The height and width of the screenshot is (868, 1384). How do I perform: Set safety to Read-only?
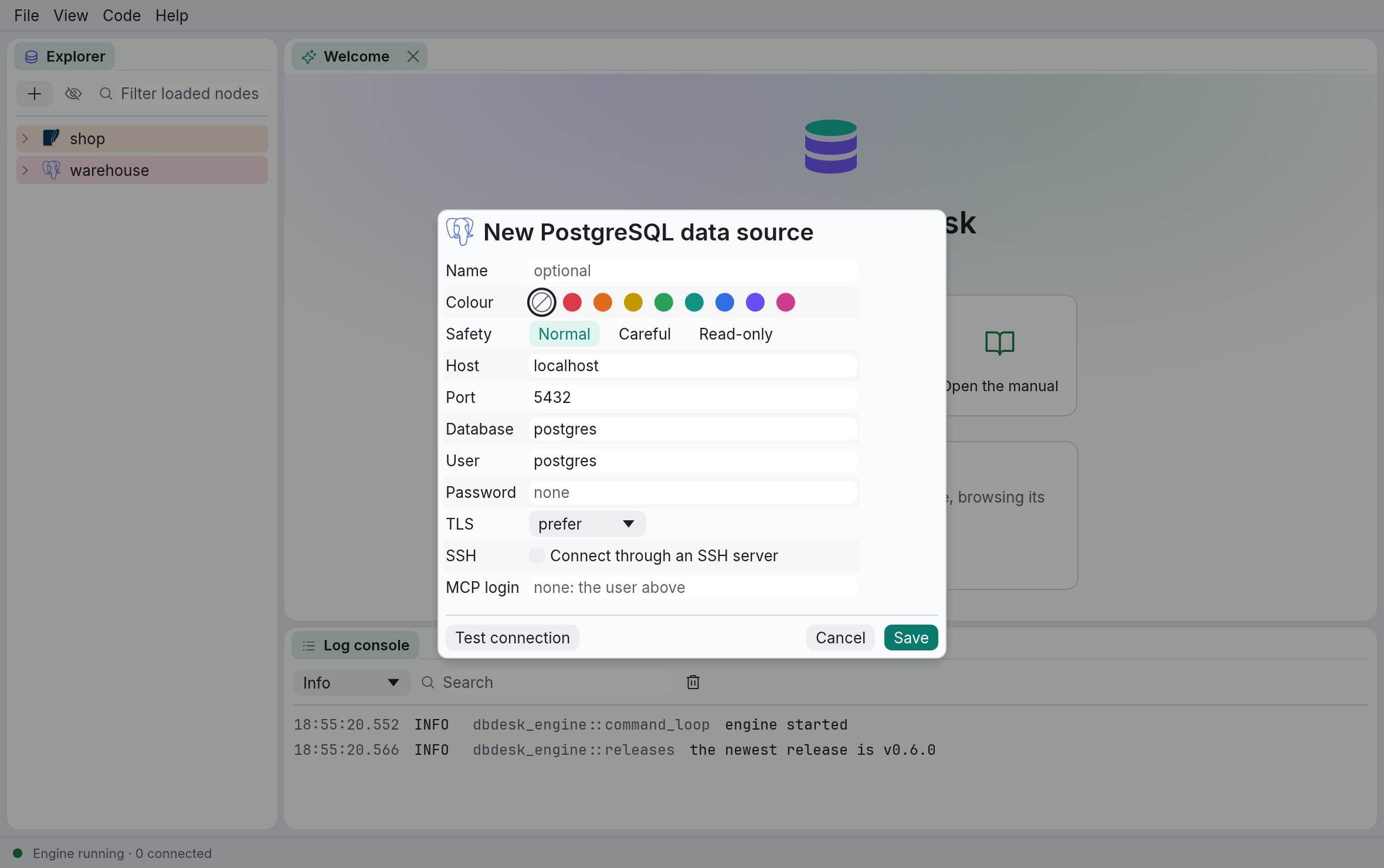(735, 334)
